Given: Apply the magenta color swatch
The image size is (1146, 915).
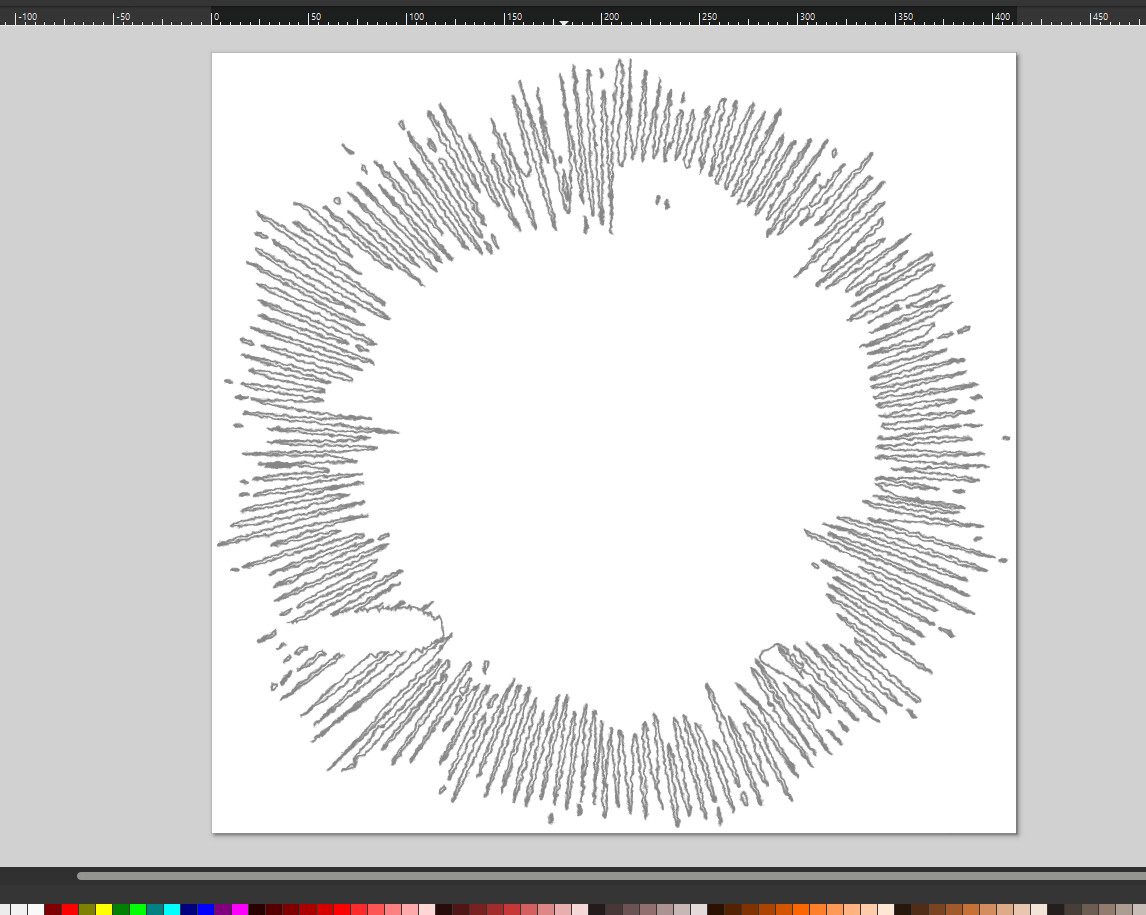Looking at the screenshot, I should [240, 909].
